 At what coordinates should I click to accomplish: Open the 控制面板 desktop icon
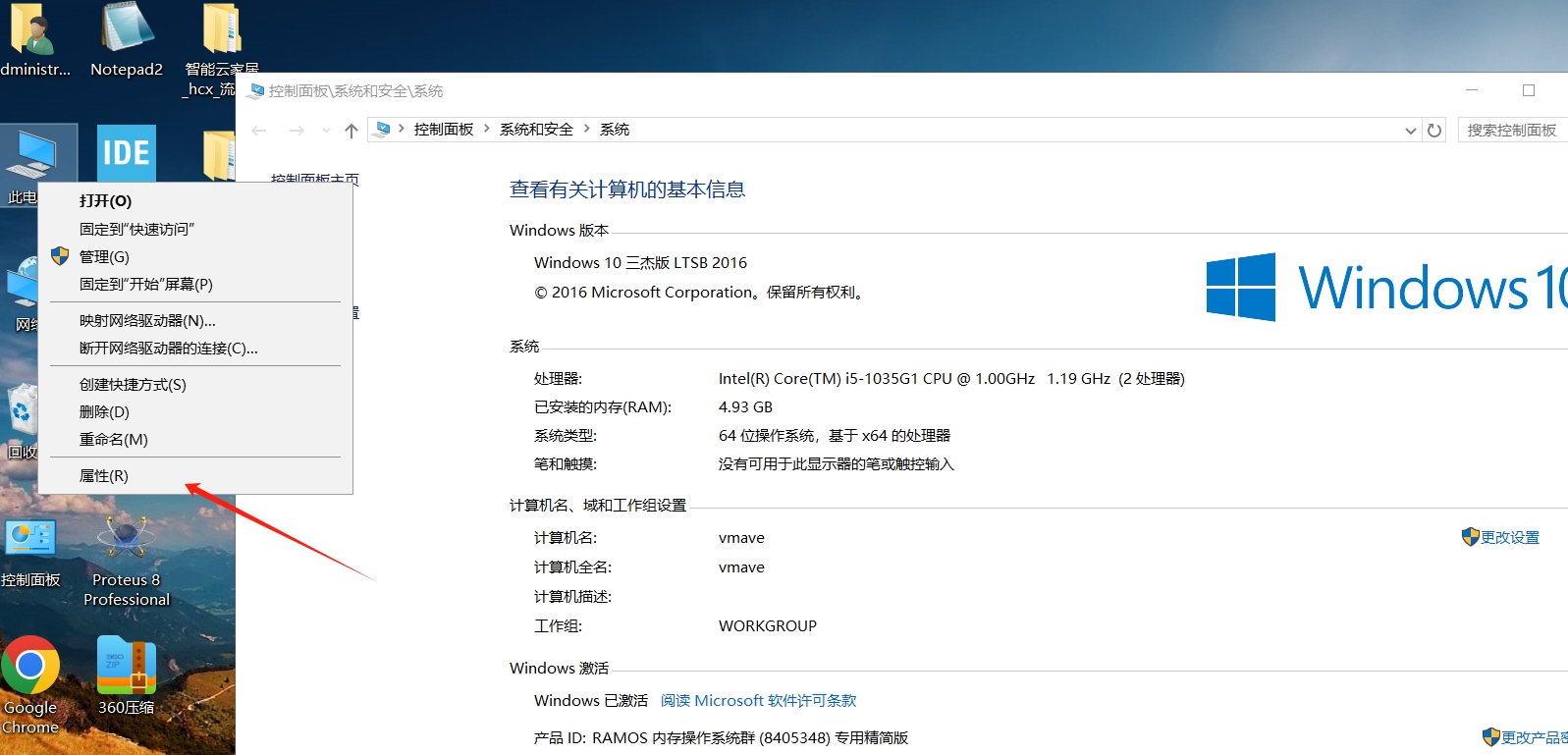click(30, 553)
